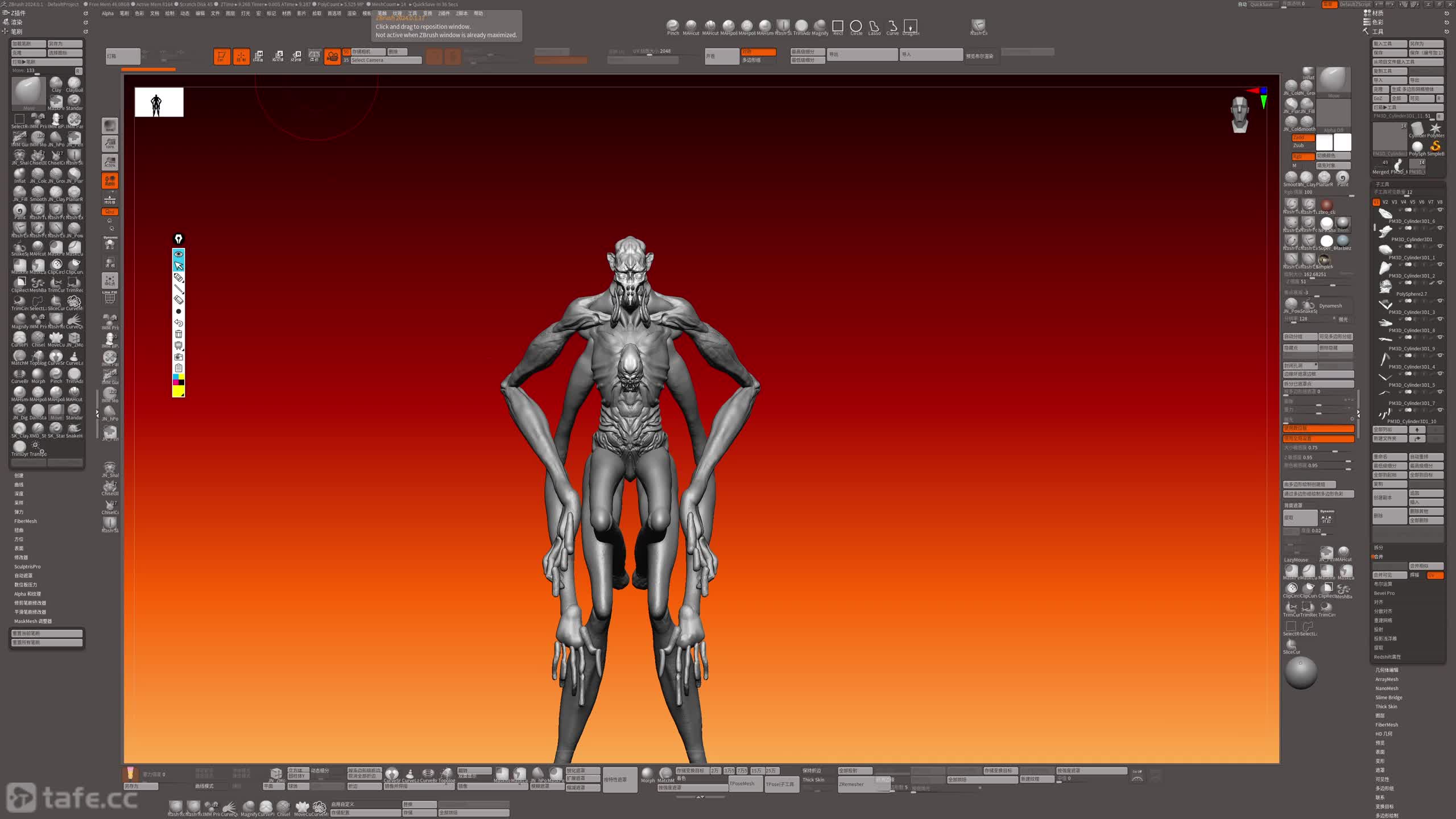Toggle the Zadd mode button
Viewport: 1456px width, 819px height.
(1303, 138)
